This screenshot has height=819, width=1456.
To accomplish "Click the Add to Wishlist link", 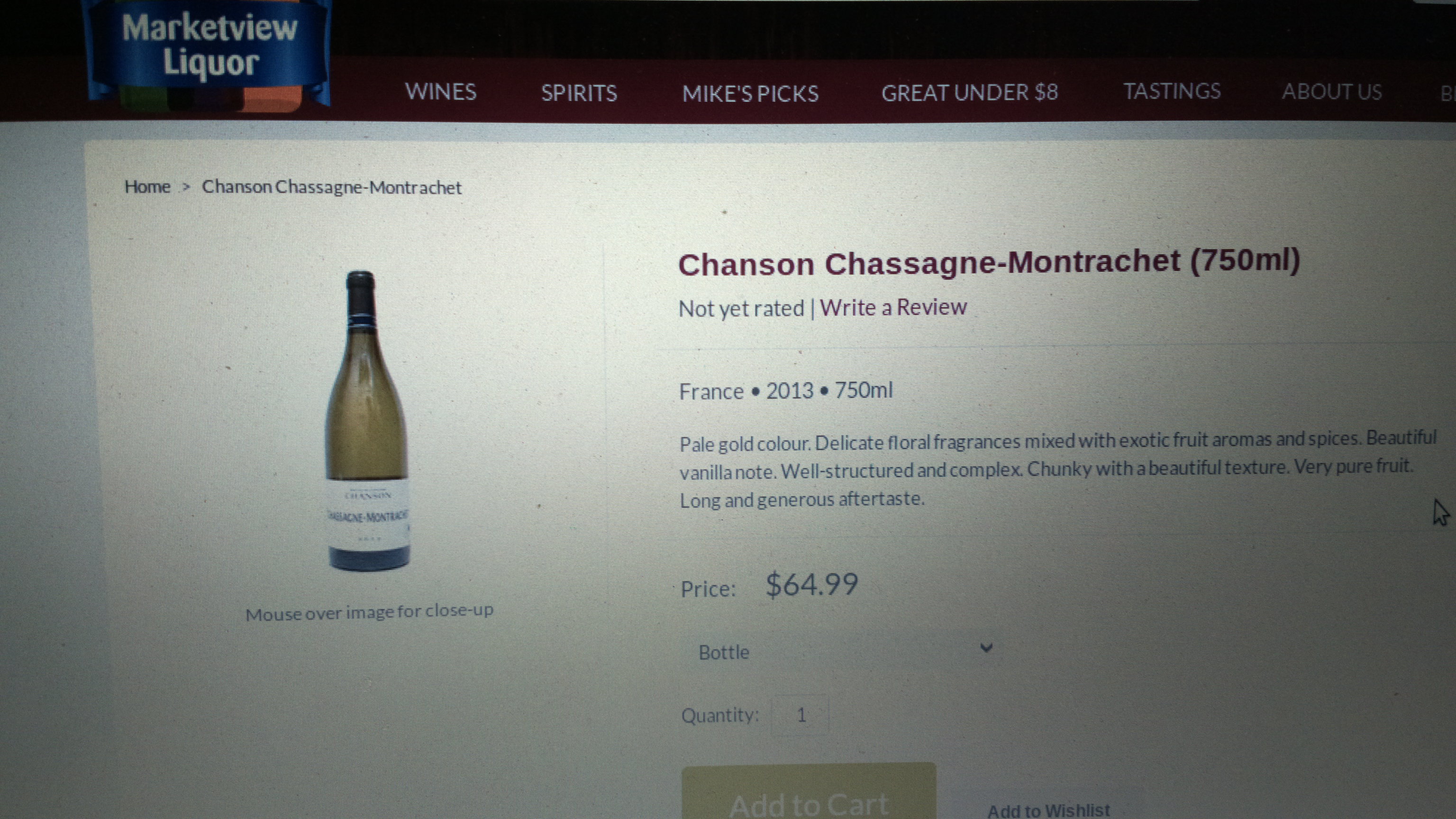I will 1048,810.
